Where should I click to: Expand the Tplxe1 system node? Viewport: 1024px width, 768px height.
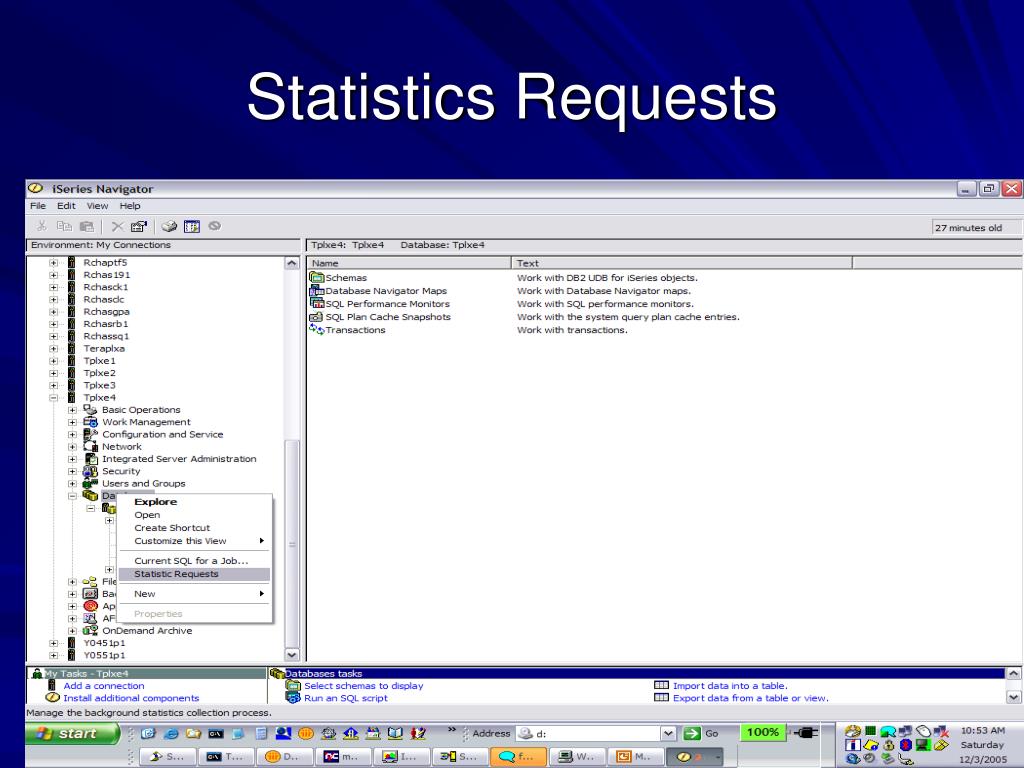point(54,361)
